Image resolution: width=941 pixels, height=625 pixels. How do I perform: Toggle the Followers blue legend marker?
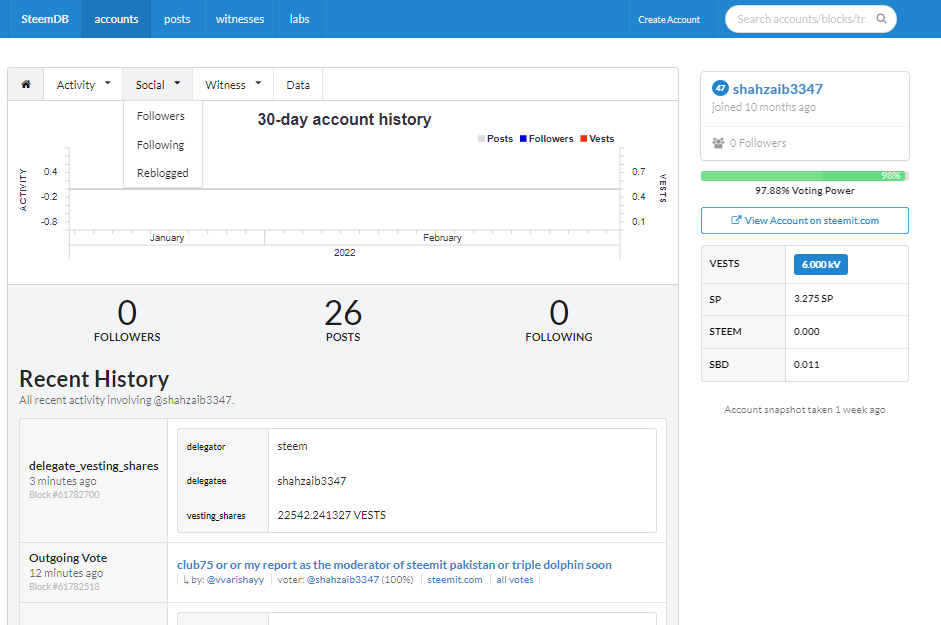[x=523, y=139]
